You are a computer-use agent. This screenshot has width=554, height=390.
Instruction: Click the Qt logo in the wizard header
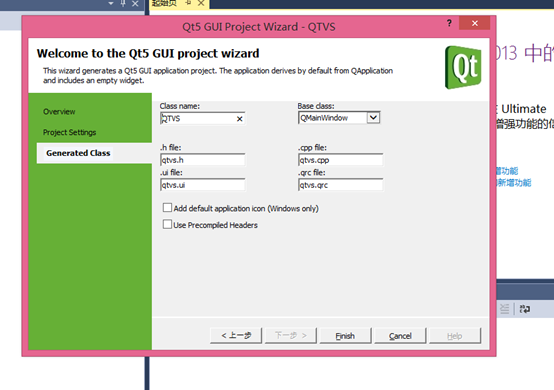[463, 67]
